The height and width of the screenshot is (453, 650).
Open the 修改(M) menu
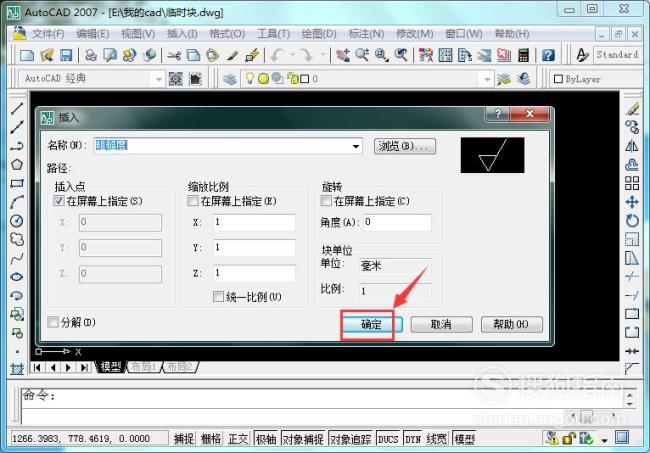coord(415,34)
